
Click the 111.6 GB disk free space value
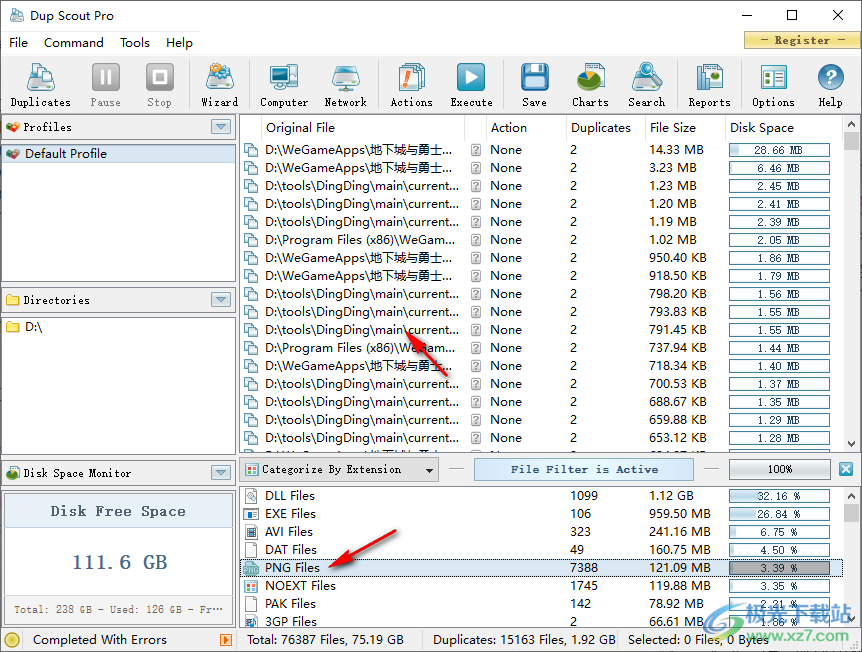pos(119,562)
